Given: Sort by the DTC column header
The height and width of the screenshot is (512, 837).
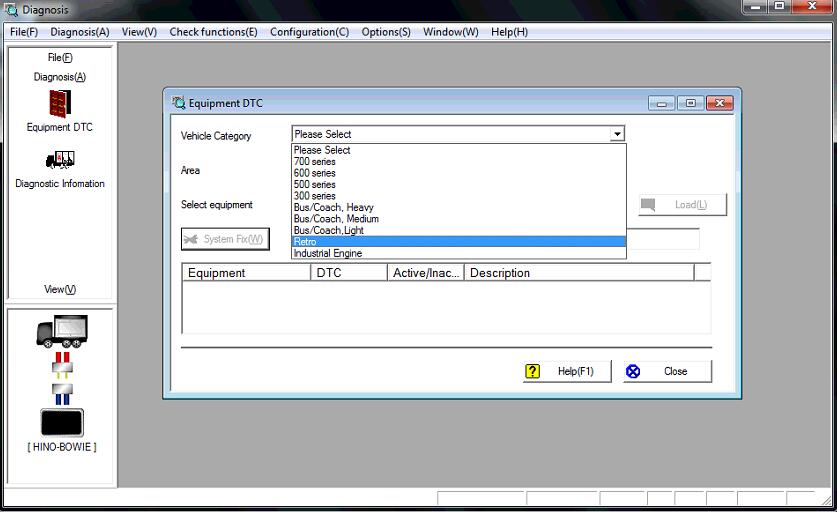Looking at the screenshot, I should click(x=349, y=273).
